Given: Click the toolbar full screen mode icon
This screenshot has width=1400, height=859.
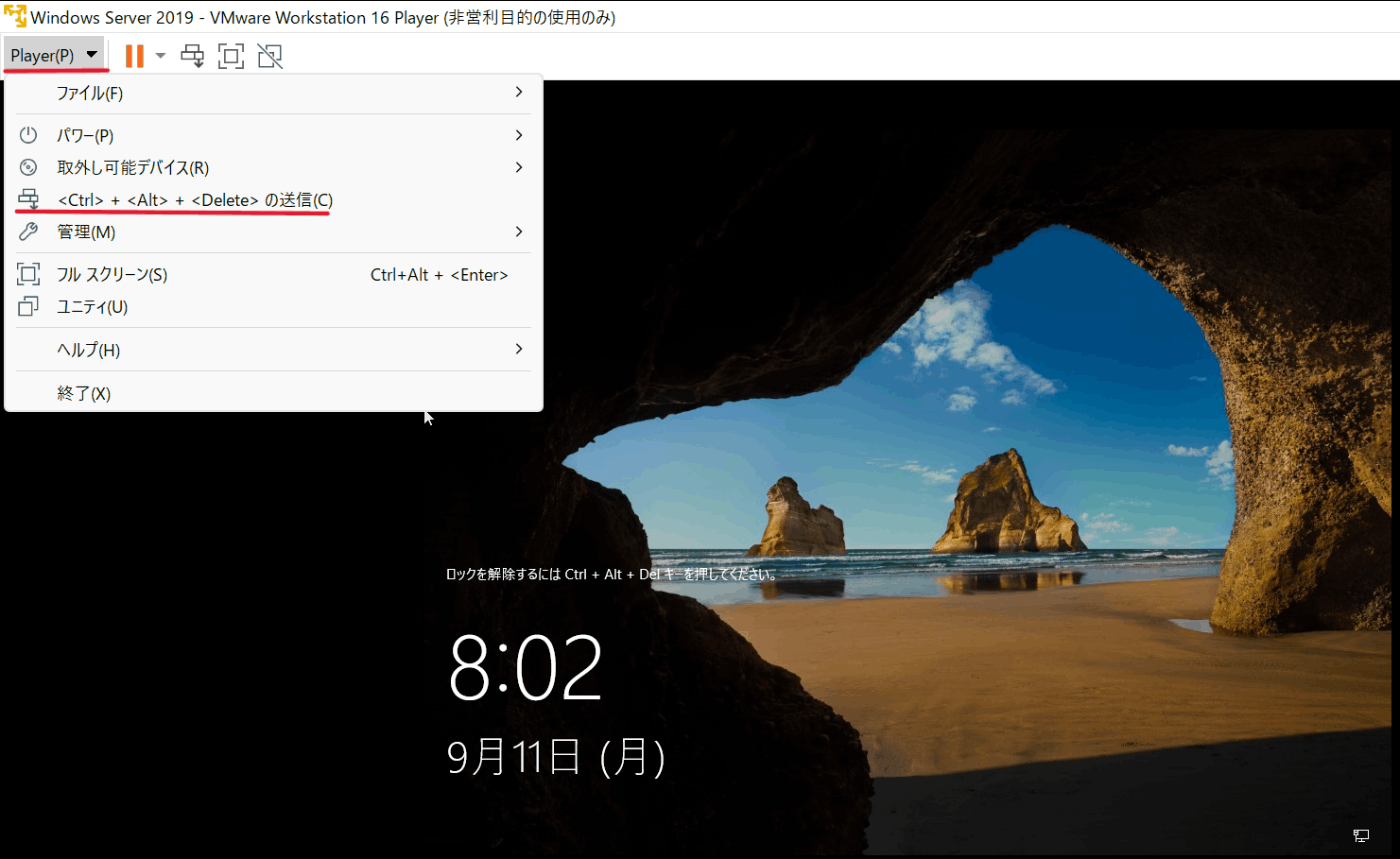Looking at the screenshot, I should click(x=231, y=56).
